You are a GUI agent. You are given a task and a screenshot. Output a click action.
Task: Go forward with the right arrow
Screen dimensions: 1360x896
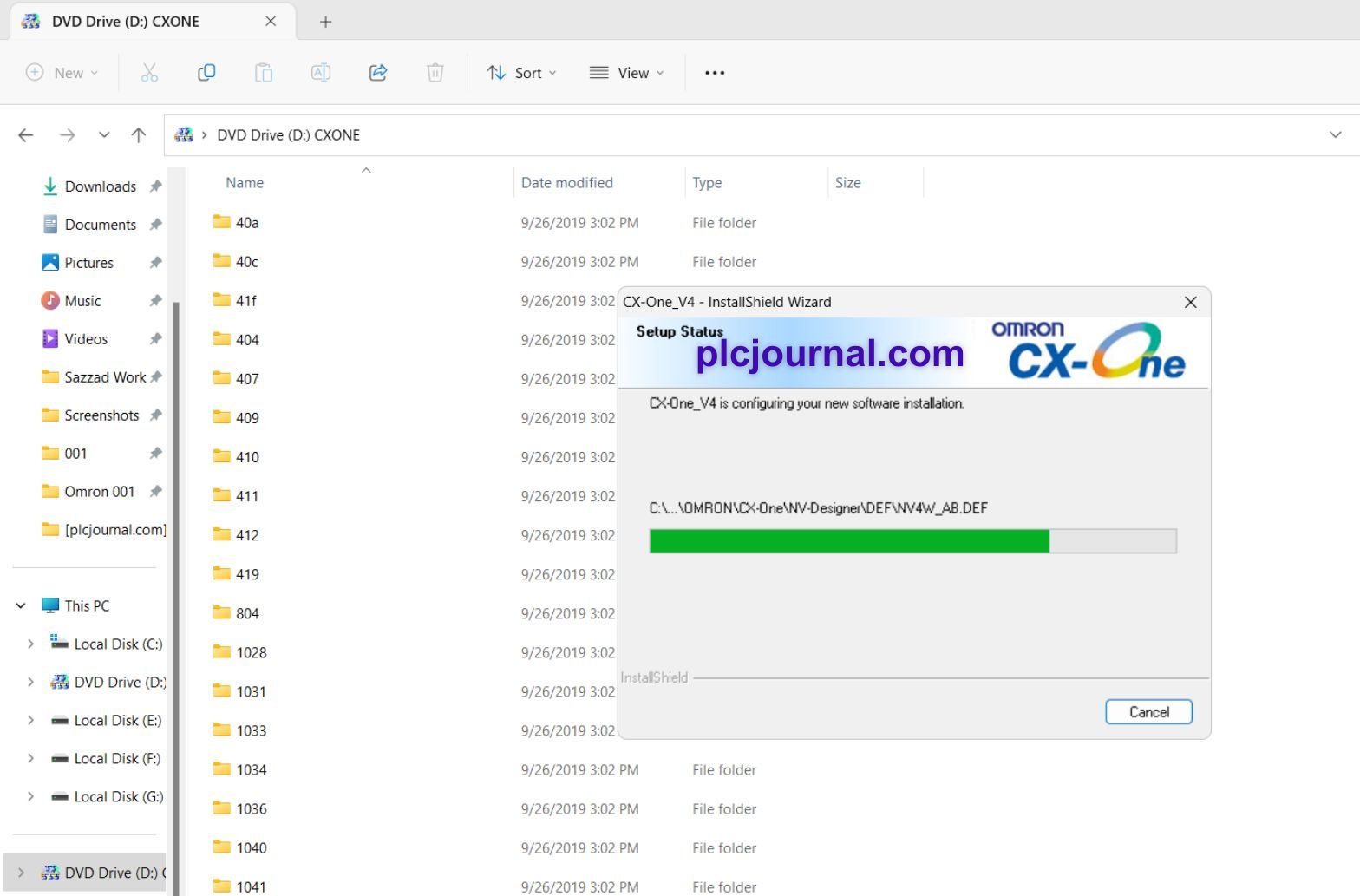[x=67, y=135]
